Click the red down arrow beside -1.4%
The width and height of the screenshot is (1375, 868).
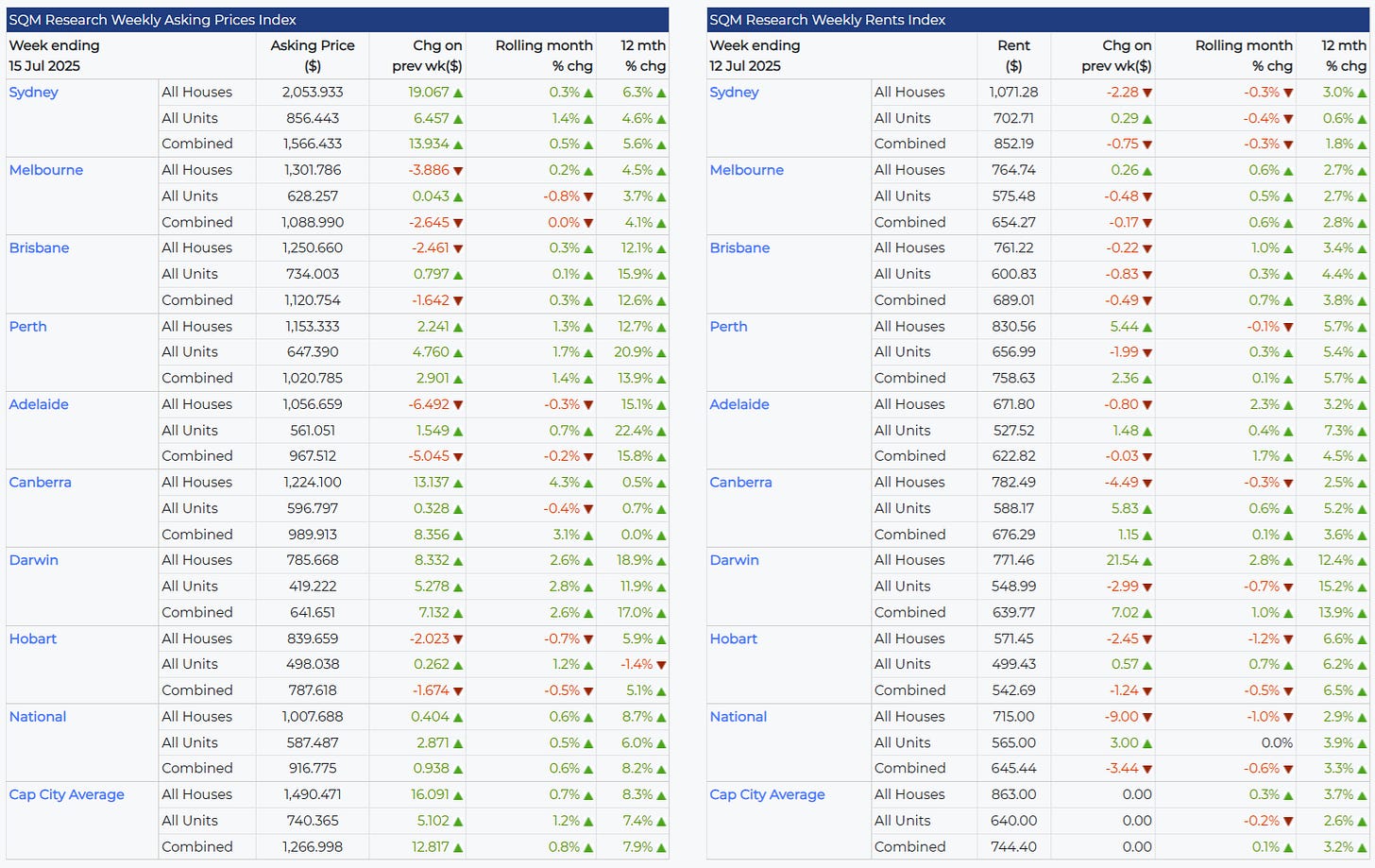pos(661,665)
